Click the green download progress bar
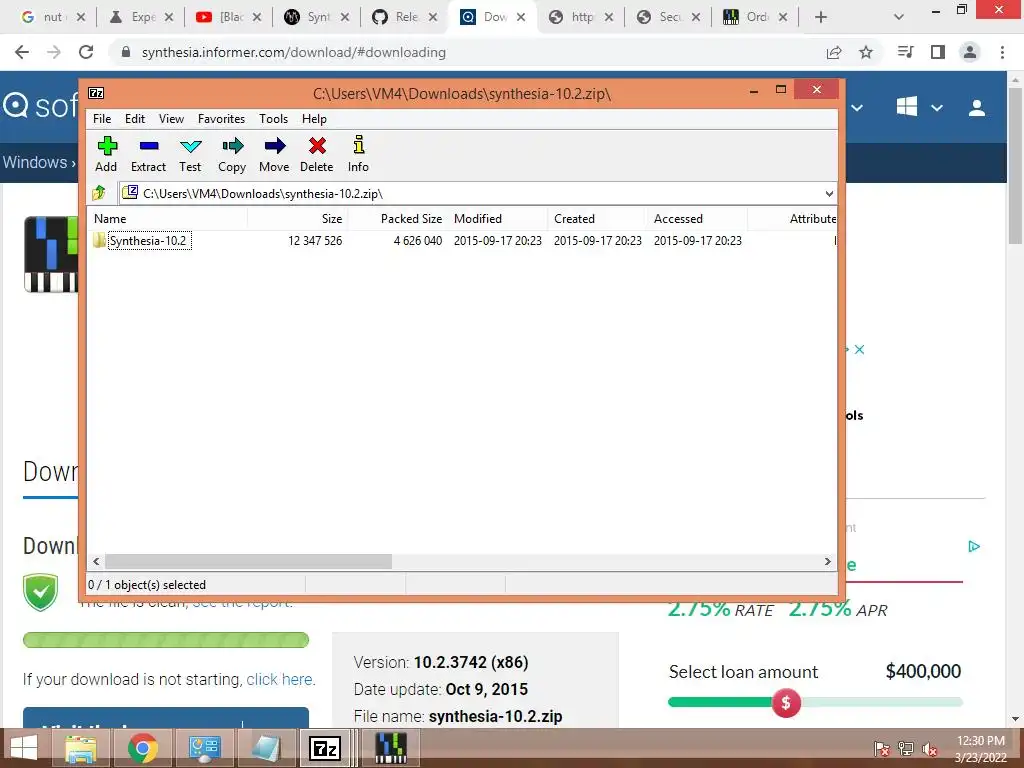The height and width of the screenshot is (768, 1024). [x=166, y=640]
